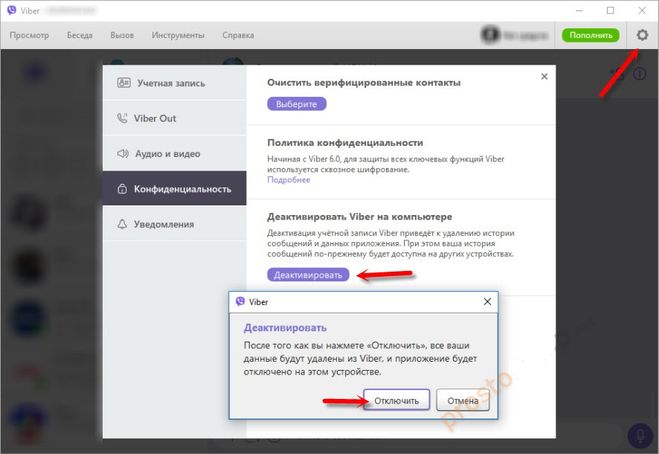The height and width of the screenshot is (454, 659).
Task: Confirm with the Отключить button
Action: [397, 400]
